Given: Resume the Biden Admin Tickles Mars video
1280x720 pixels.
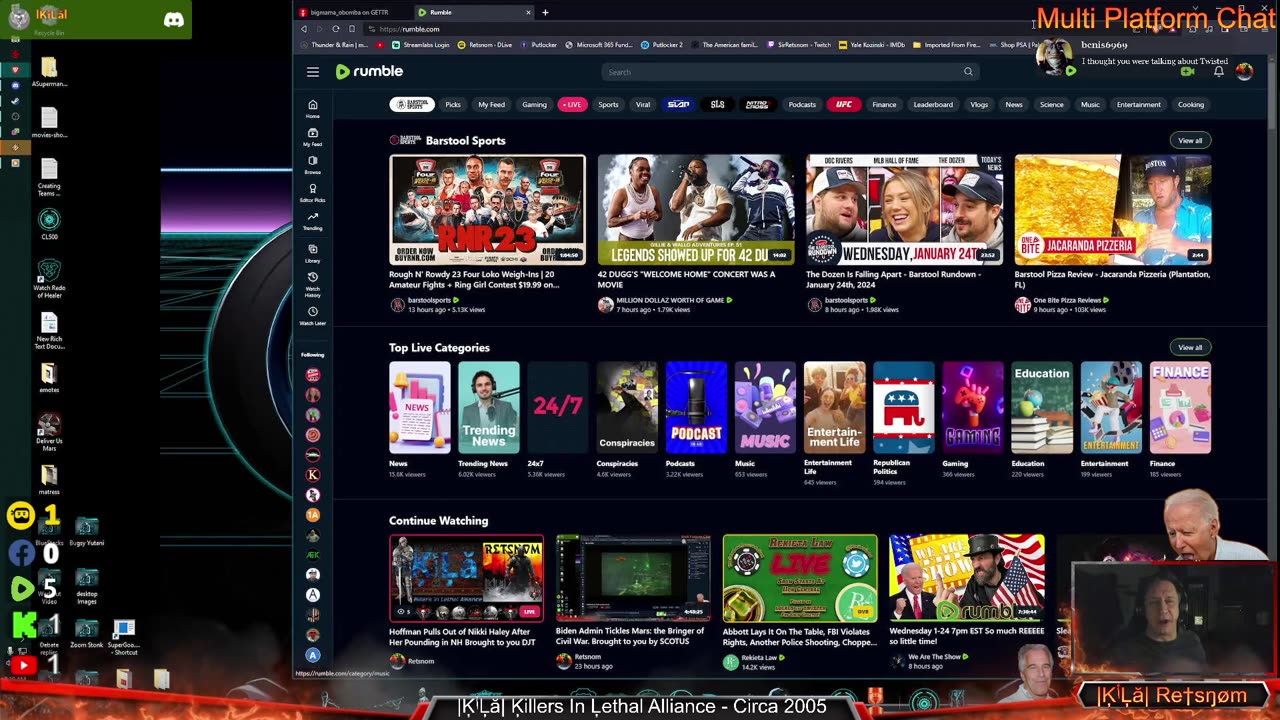Looking at the screenshot, I should click(633, 578).
